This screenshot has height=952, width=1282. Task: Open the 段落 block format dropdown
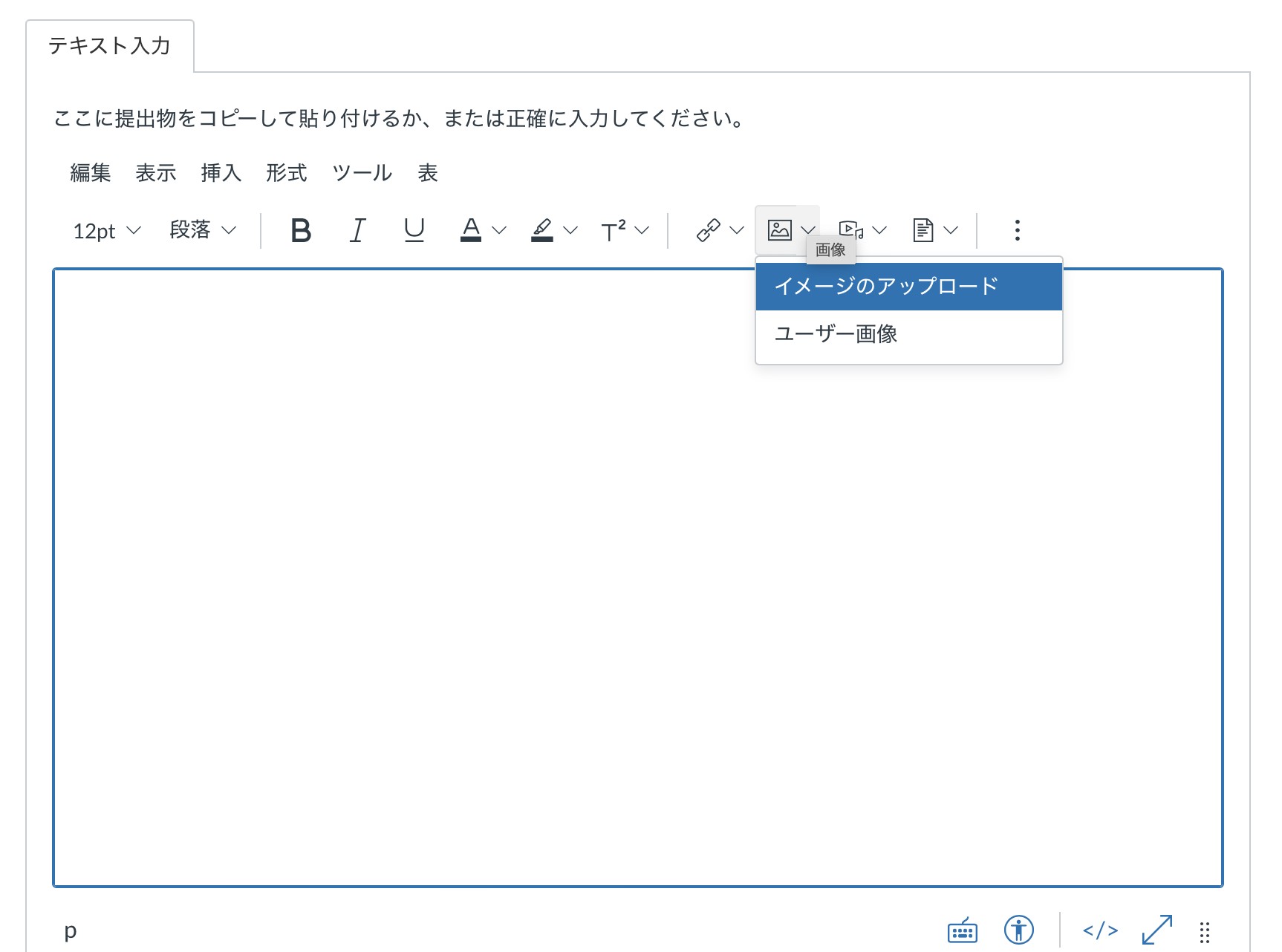point(203,230)
